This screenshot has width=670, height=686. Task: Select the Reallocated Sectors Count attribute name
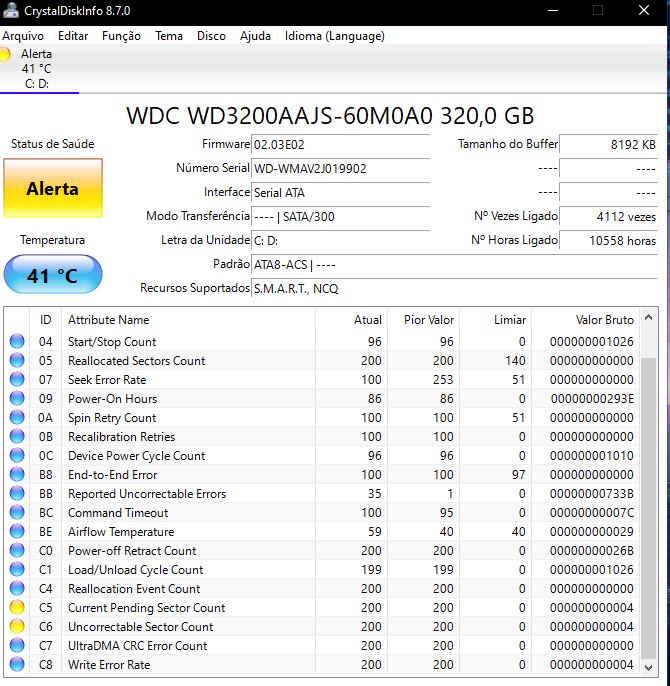137,360
